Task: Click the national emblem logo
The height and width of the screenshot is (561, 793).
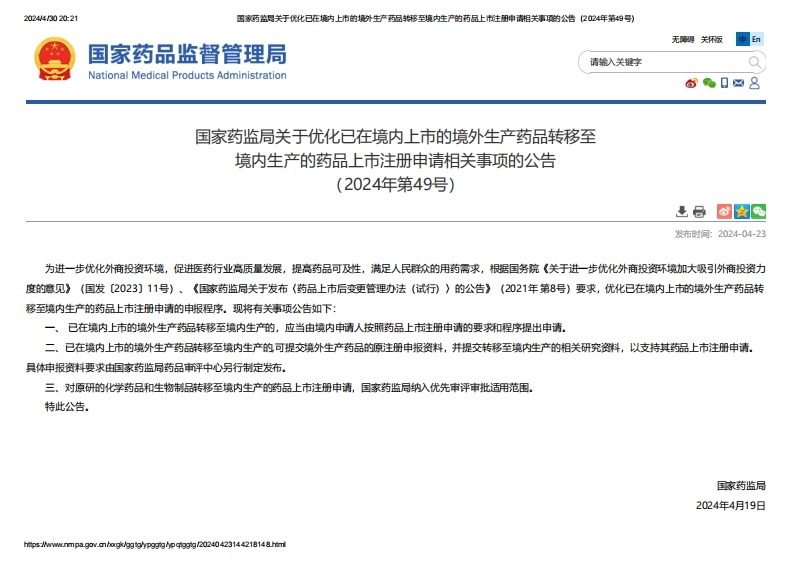Action: coord(54,61)
